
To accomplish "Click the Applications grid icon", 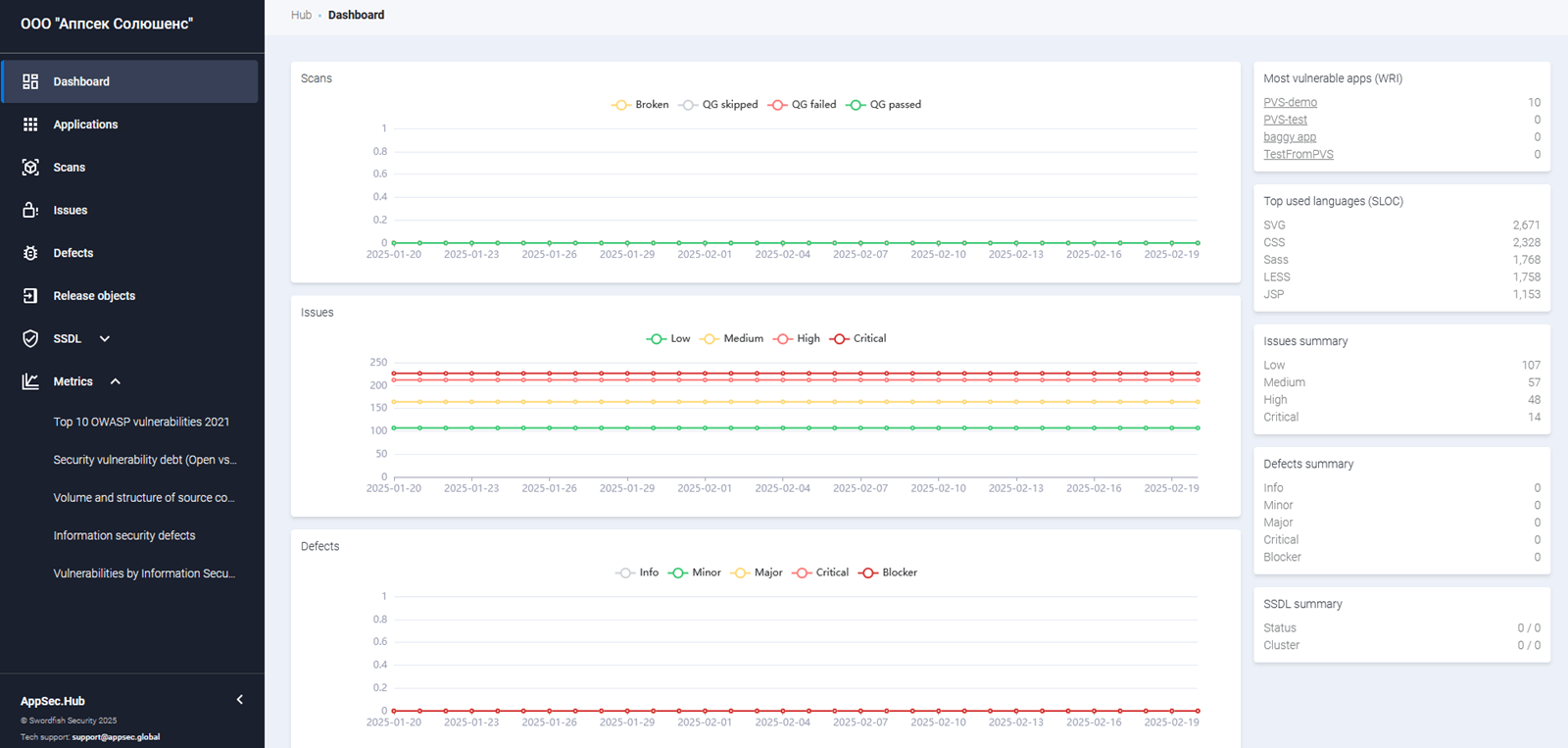I will (x=30, y=125).
